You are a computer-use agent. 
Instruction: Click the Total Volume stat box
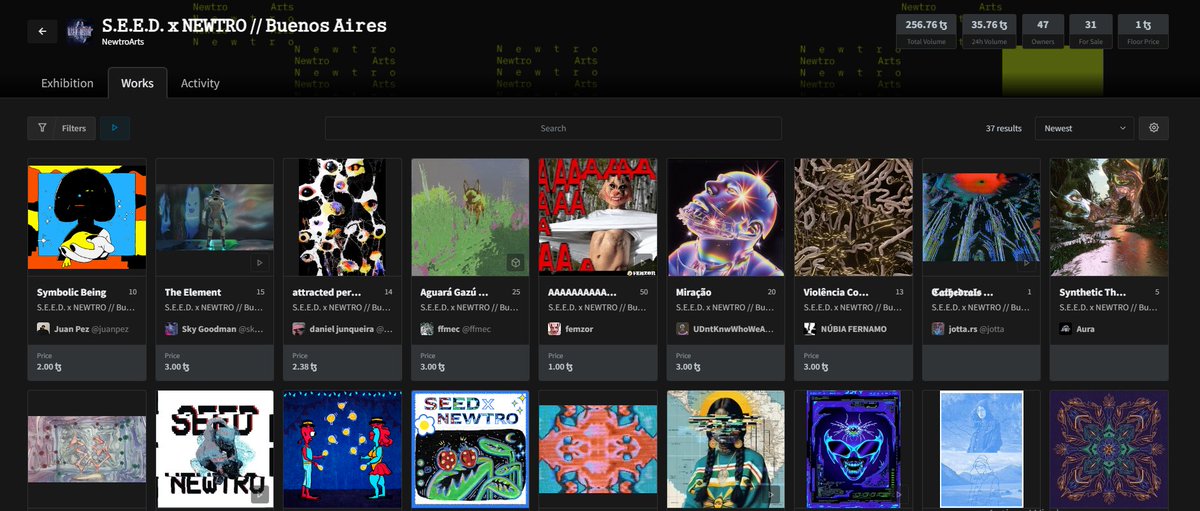click(927, 31)
